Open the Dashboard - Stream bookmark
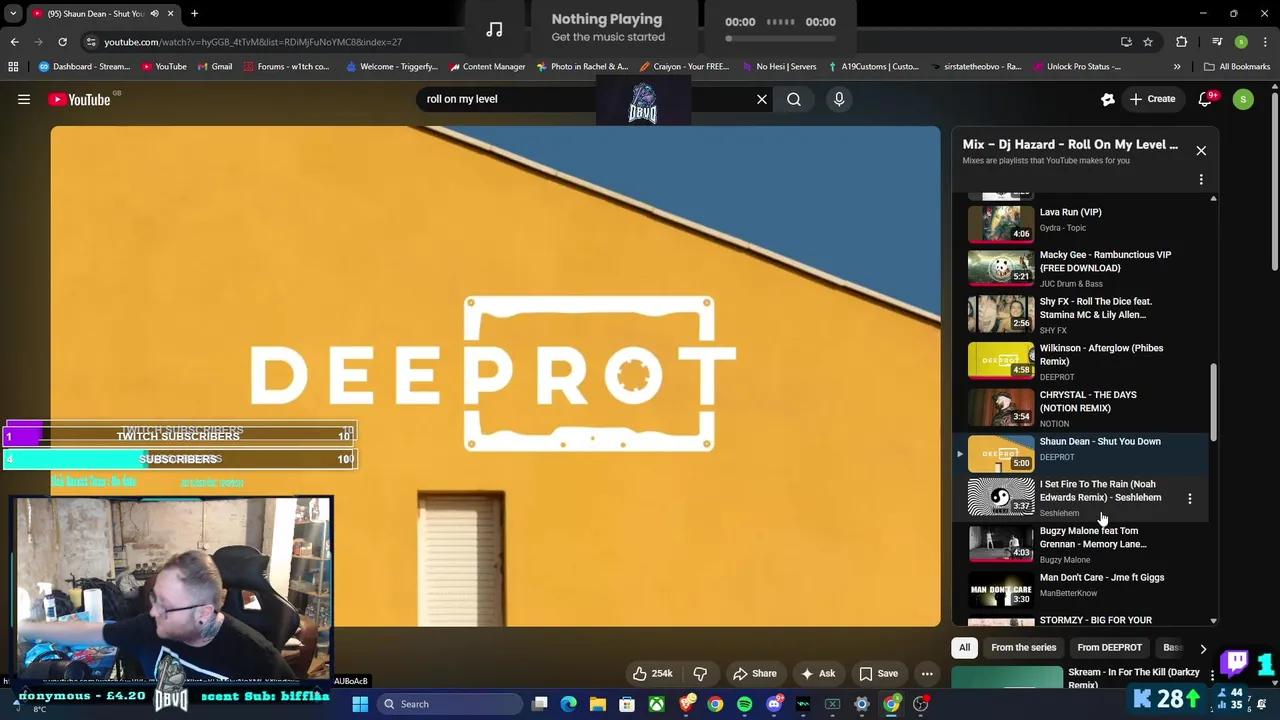The height and width of the screenshot is (720, 1280). click(84, 67)
